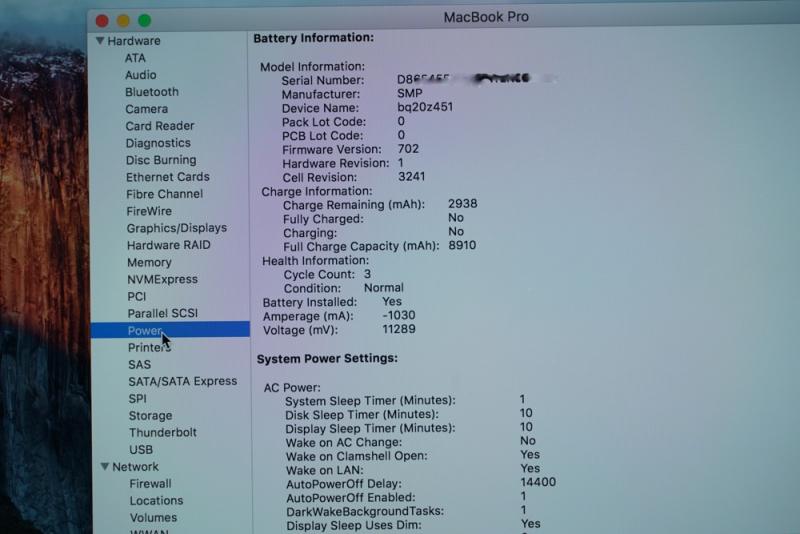Click the MacBook Pro window title

486,17
